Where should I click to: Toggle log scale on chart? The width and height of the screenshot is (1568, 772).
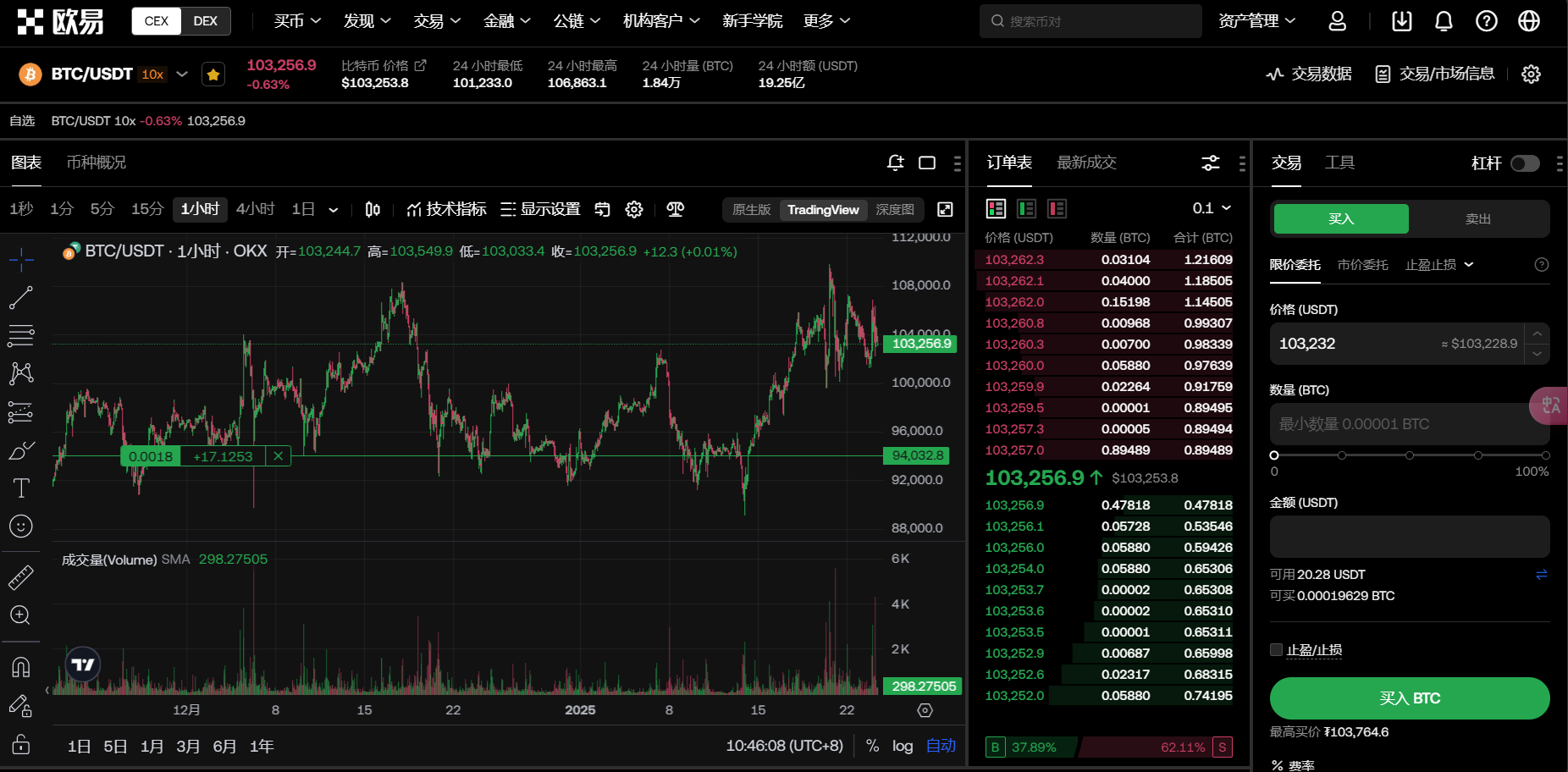(x=903, y=746)
